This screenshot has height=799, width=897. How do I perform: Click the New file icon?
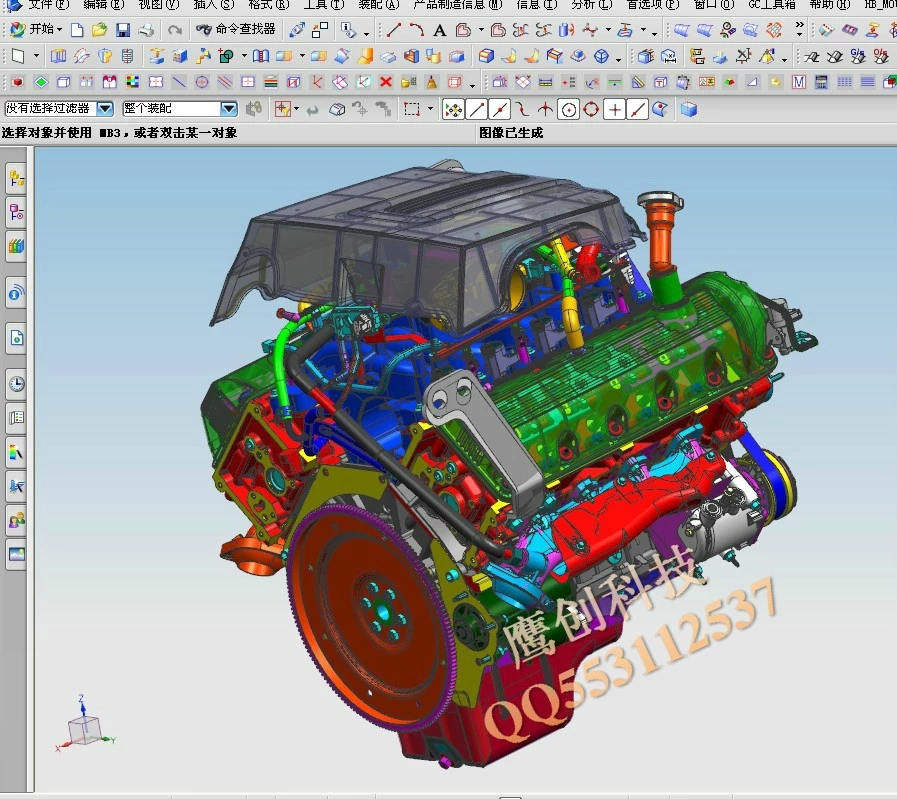pos(77,30)
